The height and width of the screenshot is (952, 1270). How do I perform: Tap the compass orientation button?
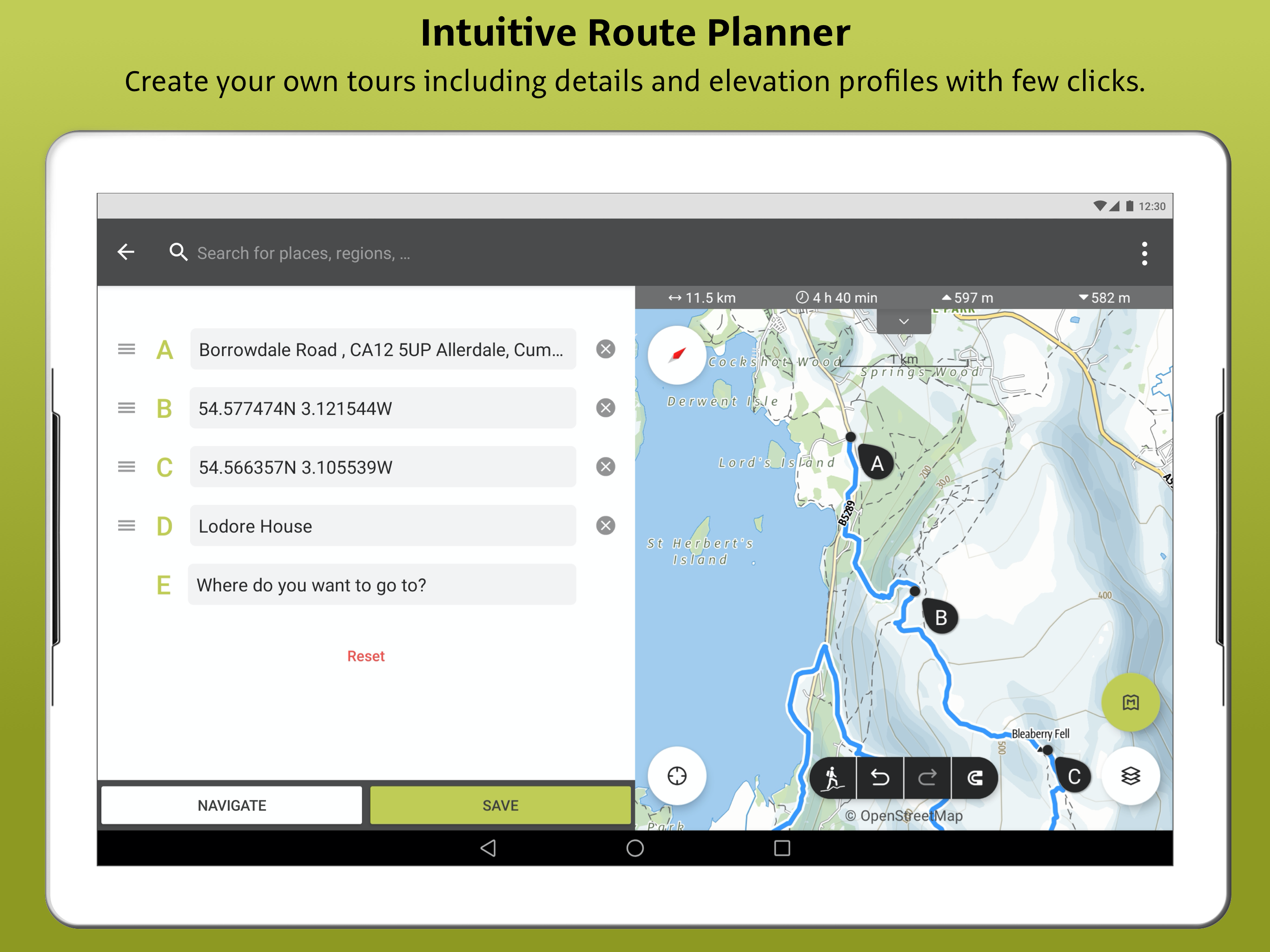coord(677,356)
